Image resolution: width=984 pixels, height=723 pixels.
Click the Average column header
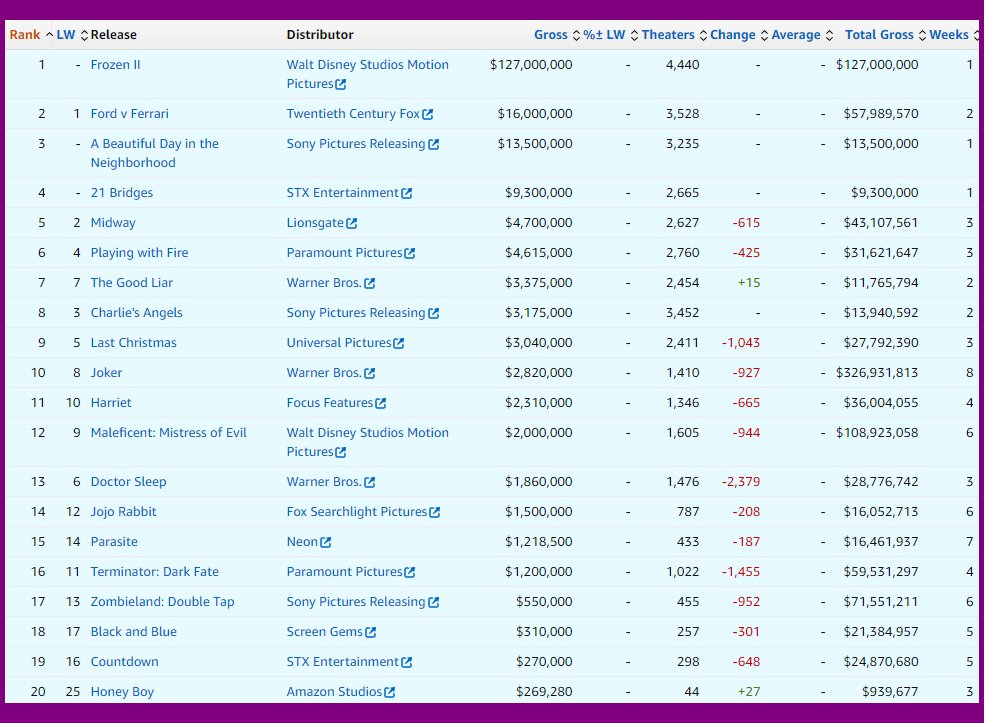[x=796, y=35]
